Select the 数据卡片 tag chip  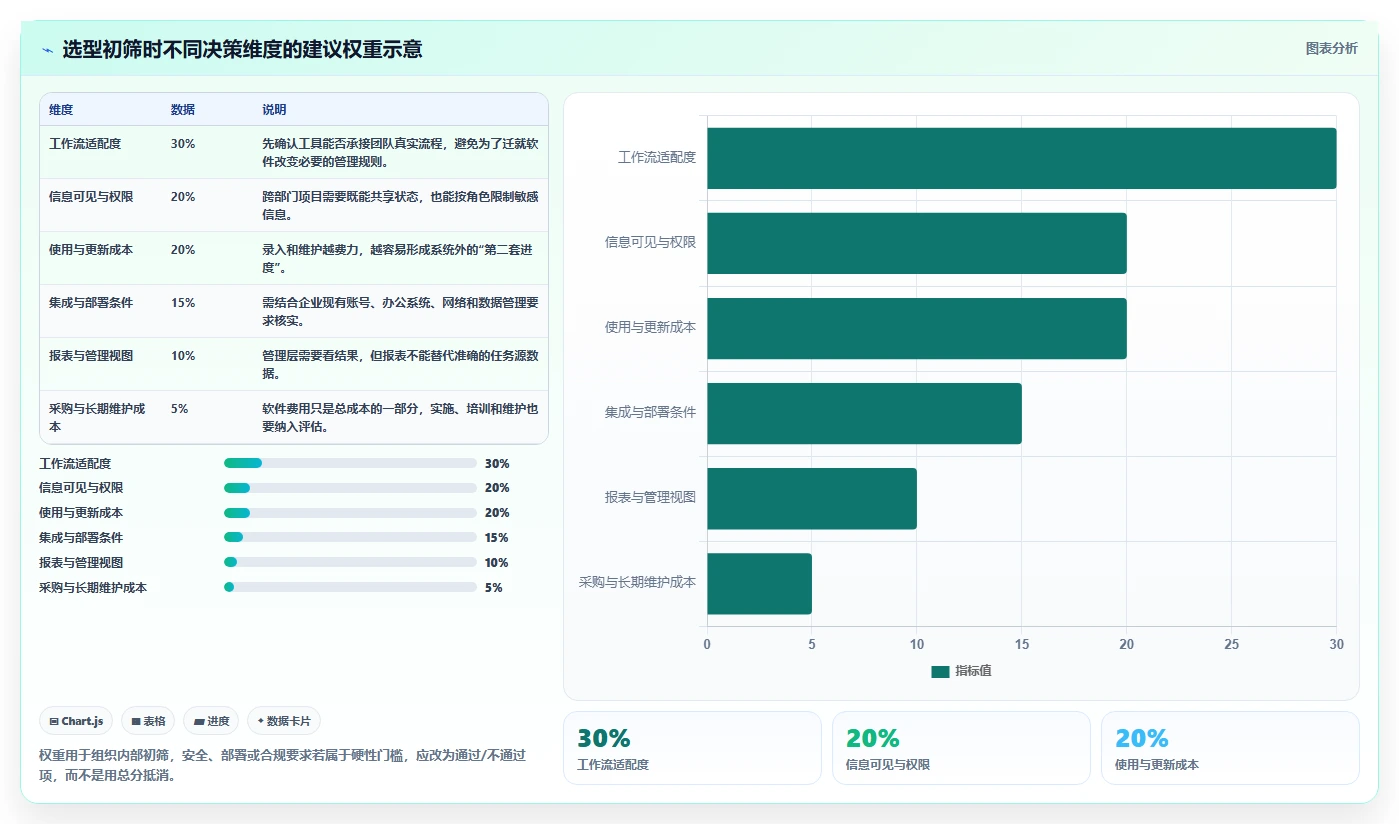284,721
